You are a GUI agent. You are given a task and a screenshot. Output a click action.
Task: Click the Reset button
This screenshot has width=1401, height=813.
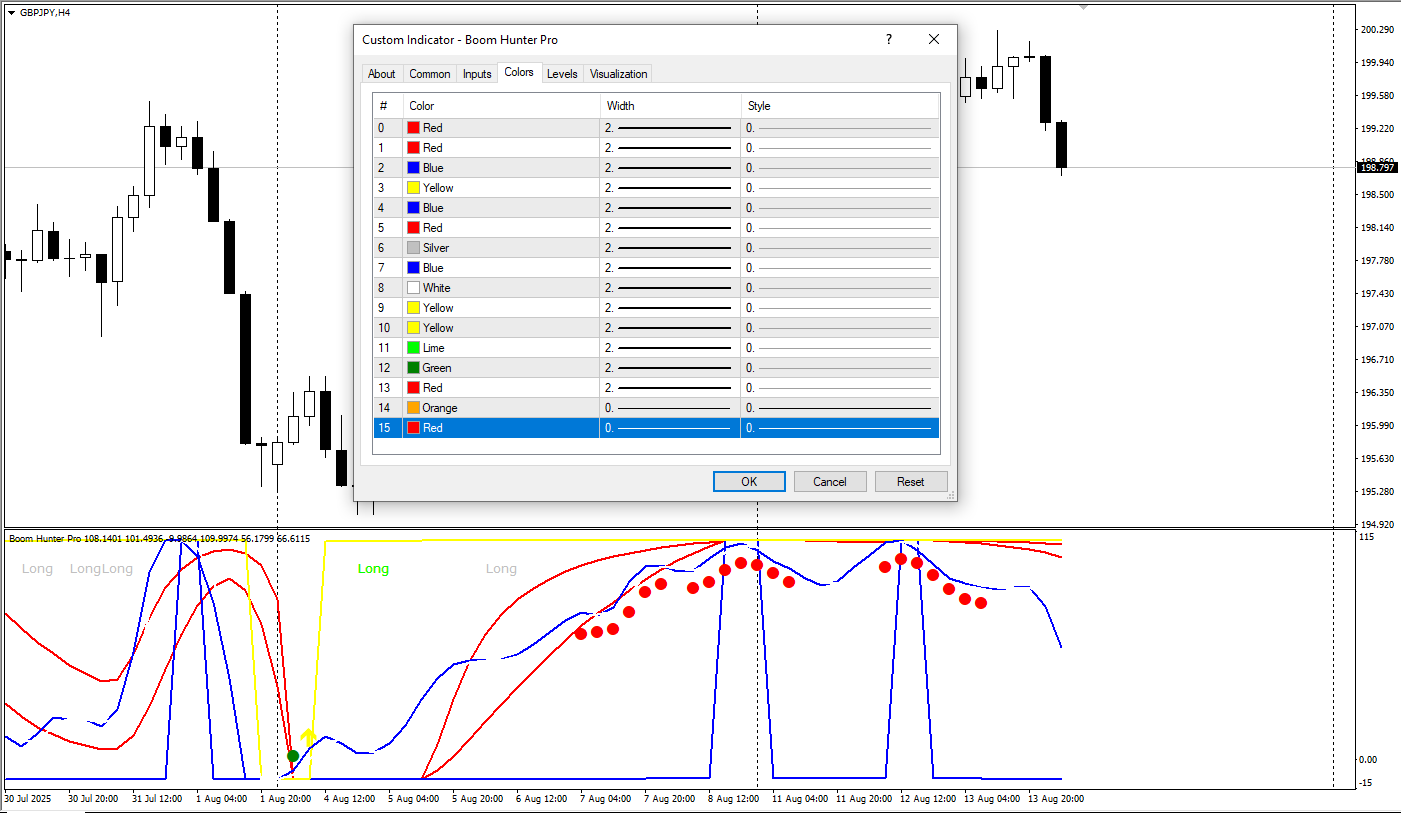coord(911,481)
